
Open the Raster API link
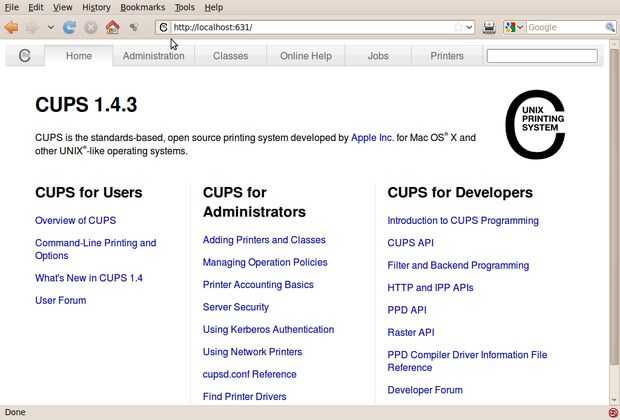tap(411, 332)
